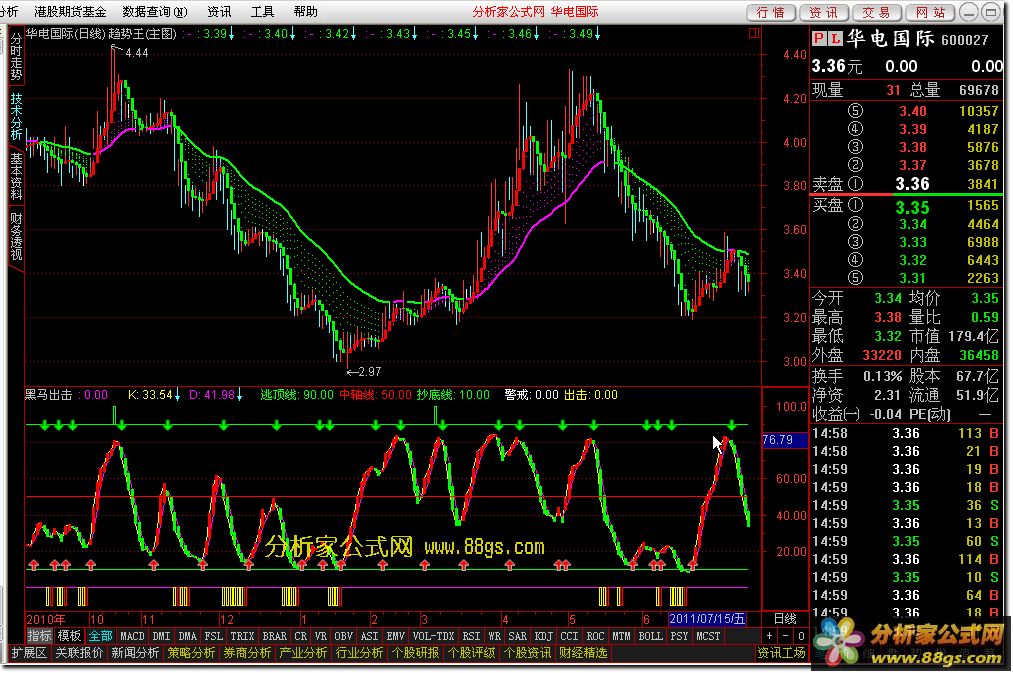Open 关联报价 tab
Viewport: 1013px width, 673px height.
click(79, 653)
